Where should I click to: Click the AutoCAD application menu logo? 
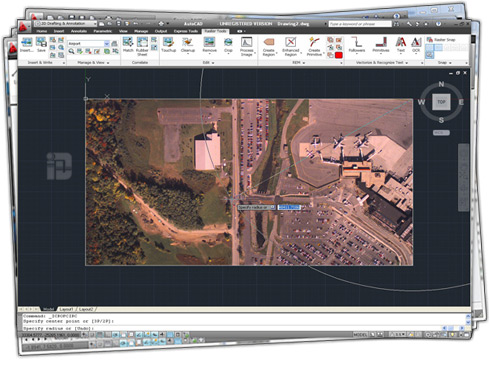tap(23, 26)
